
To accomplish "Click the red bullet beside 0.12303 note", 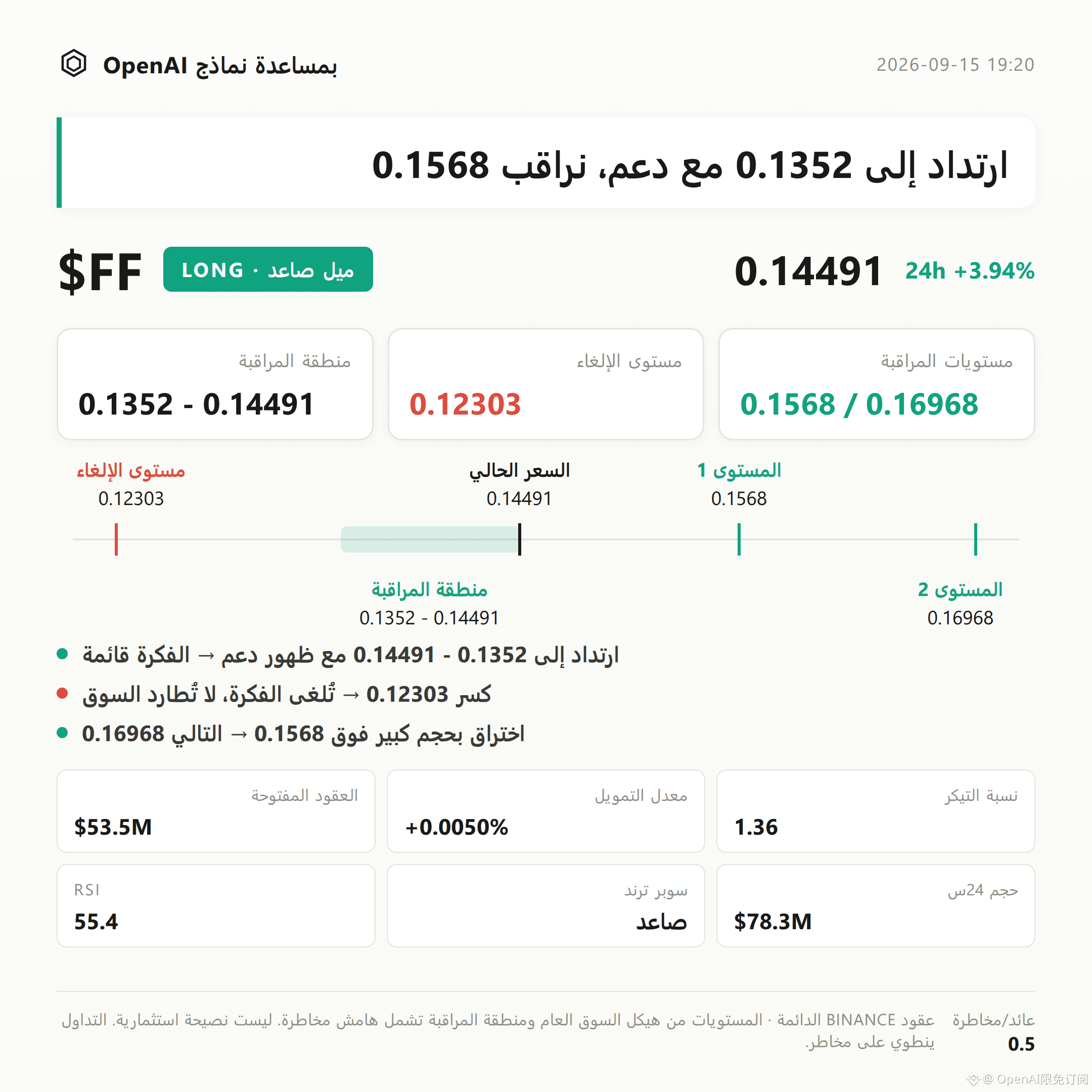I will 63,694.
